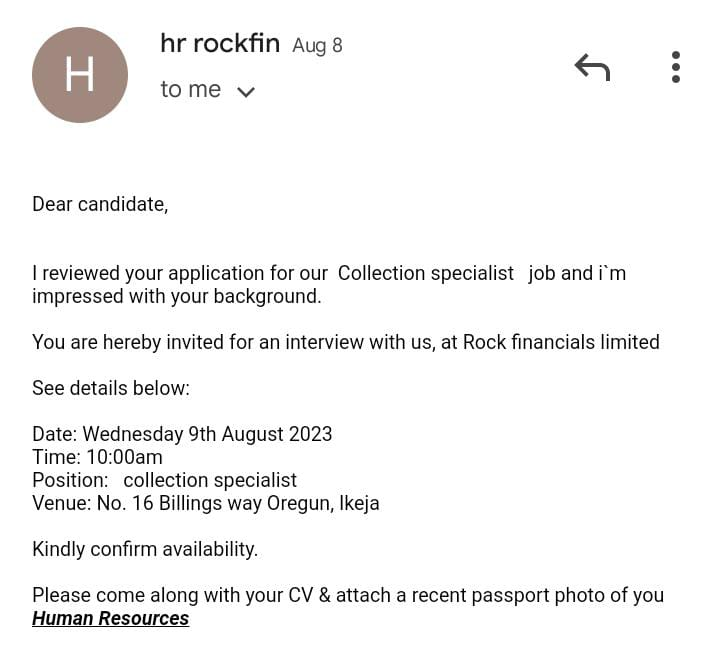Tap the 'Time: 10:00am' line
This screenshot has height=657, width=720.
tap(97, 457)
